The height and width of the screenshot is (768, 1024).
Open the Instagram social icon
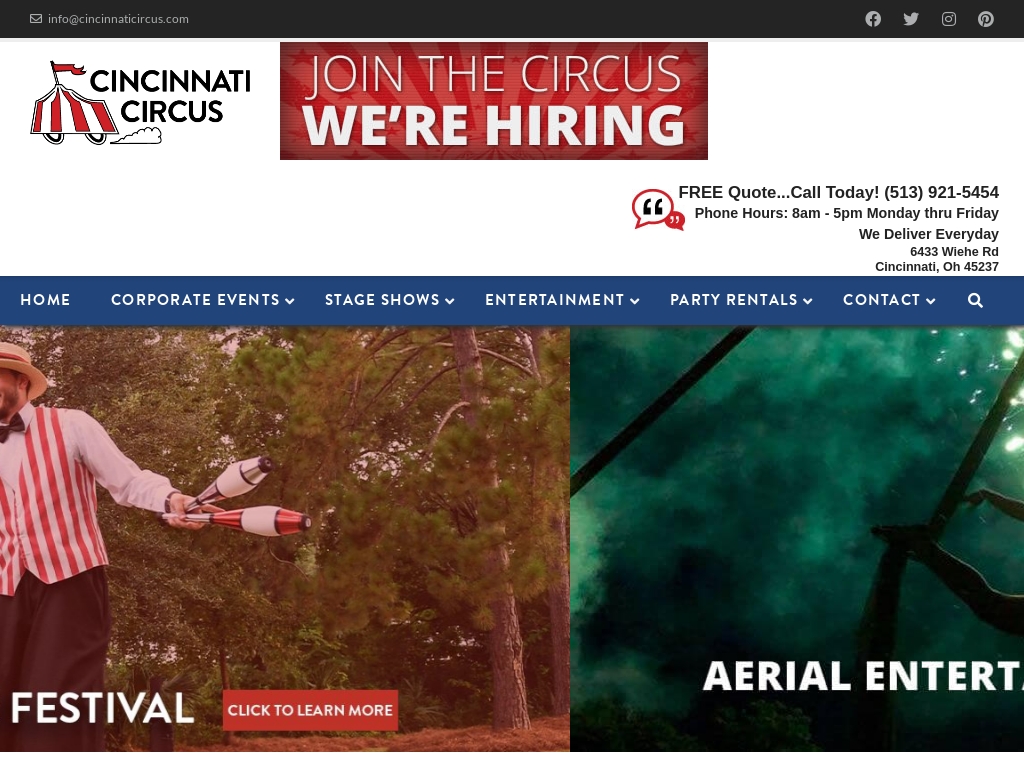point(949,19)
